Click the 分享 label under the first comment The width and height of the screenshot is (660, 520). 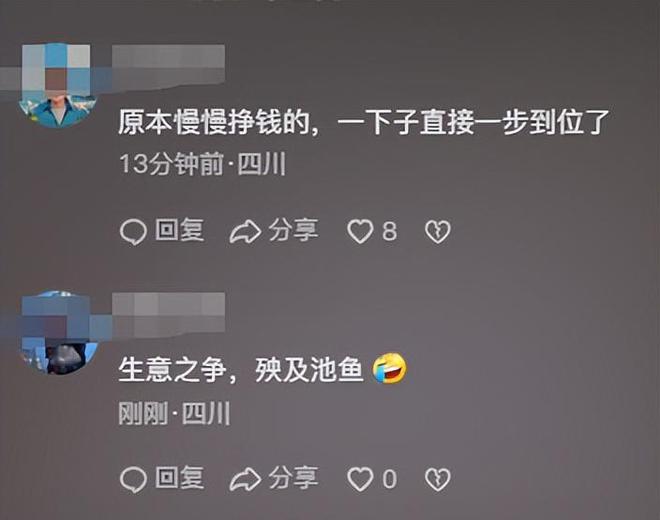[x=293, y=230]
